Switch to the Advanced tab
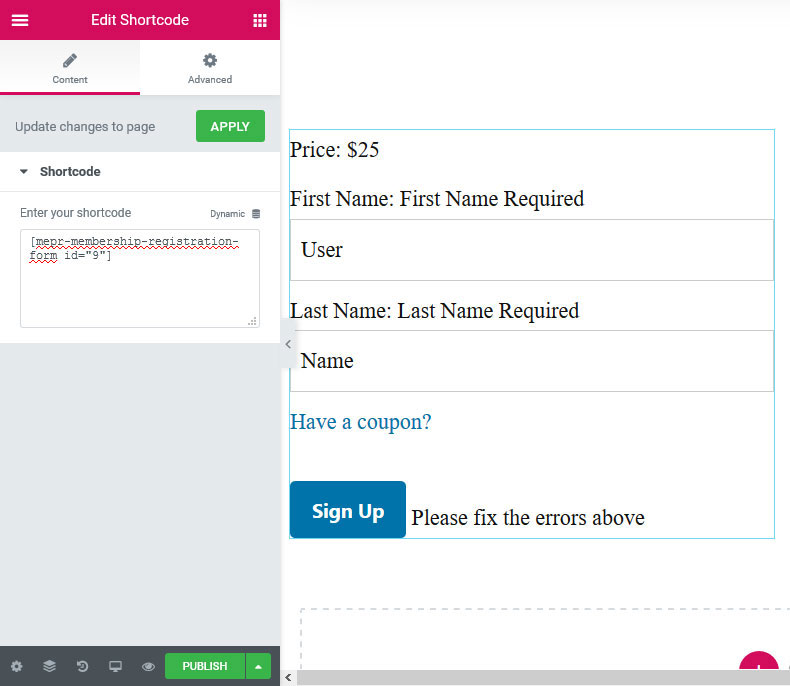The image size is (790, 686). [210, 68]
